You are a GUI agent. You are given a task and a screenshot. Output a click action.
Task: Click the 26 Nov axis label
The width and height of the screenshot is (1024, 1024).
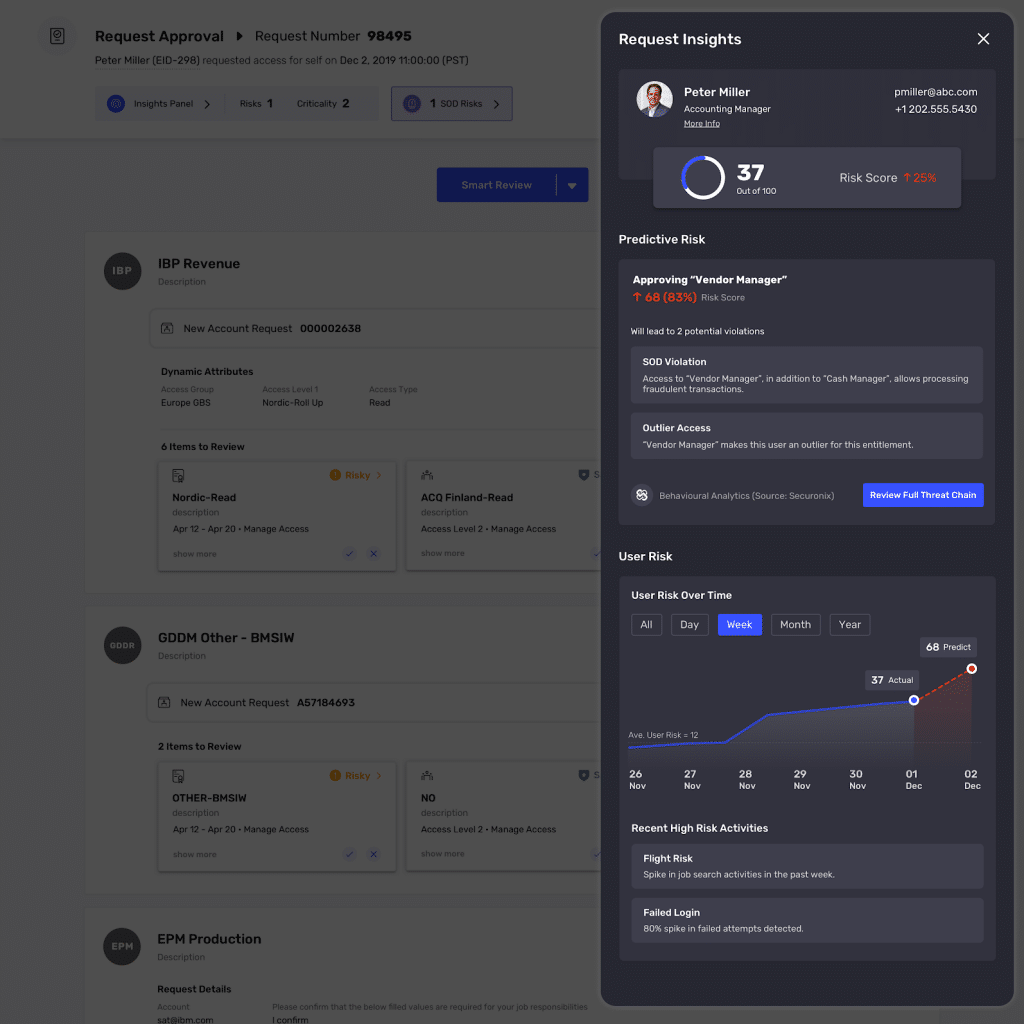(637, 779)
